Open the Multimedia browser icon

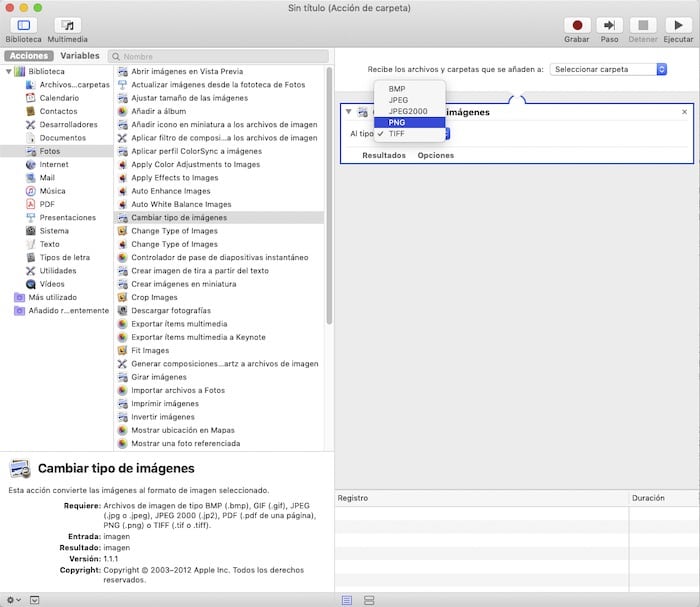pyautogui.click(x=67, y=25)
